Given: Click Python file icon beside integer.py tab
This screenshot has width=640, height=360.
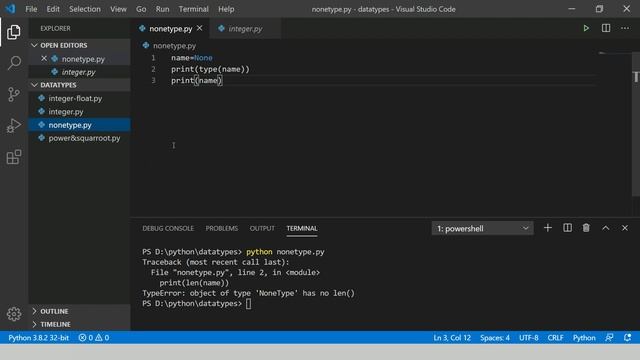Looking at the screenshot, I should 222,29.
